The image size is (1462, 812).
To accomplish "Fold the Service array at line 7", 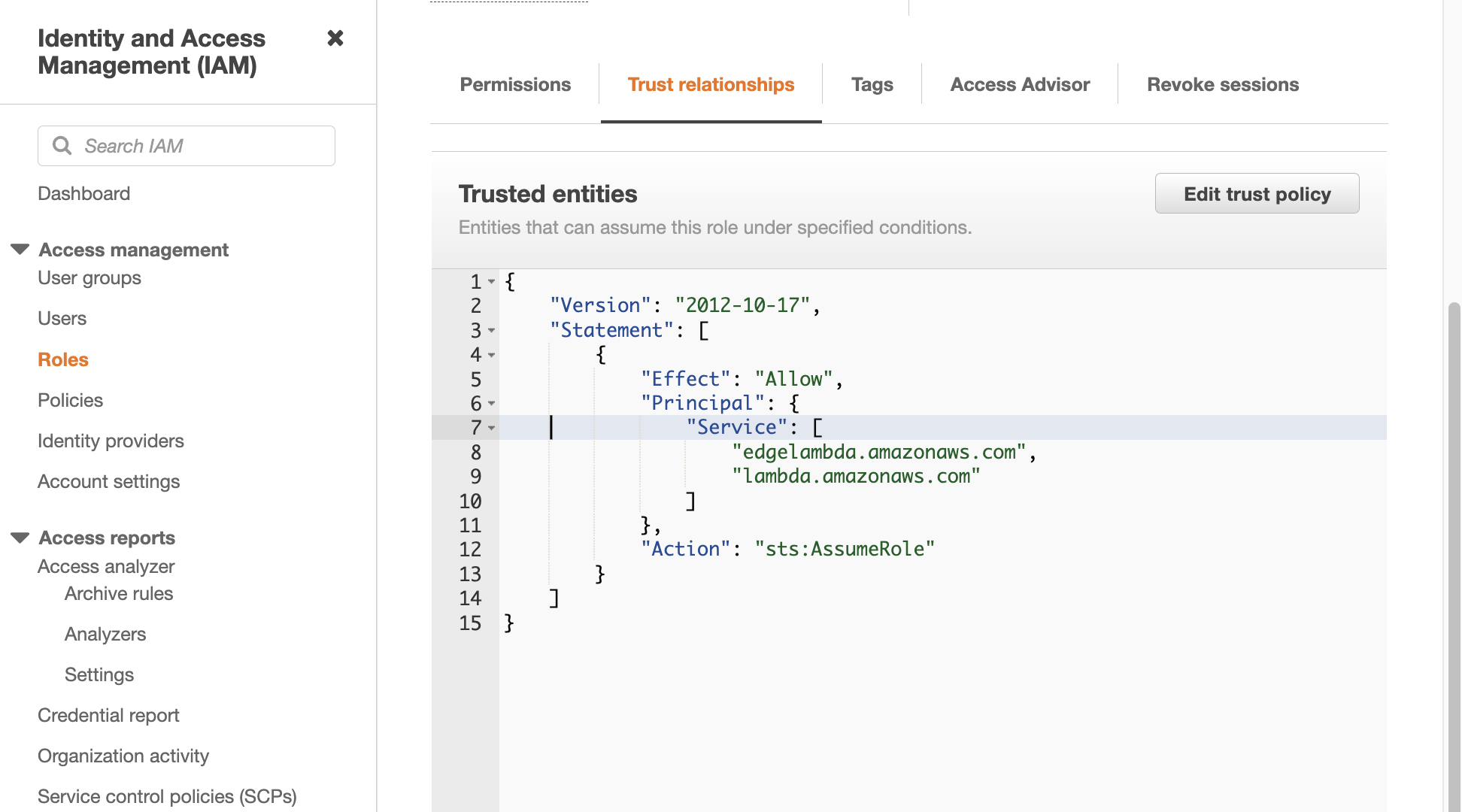I will tap(491, 428).
